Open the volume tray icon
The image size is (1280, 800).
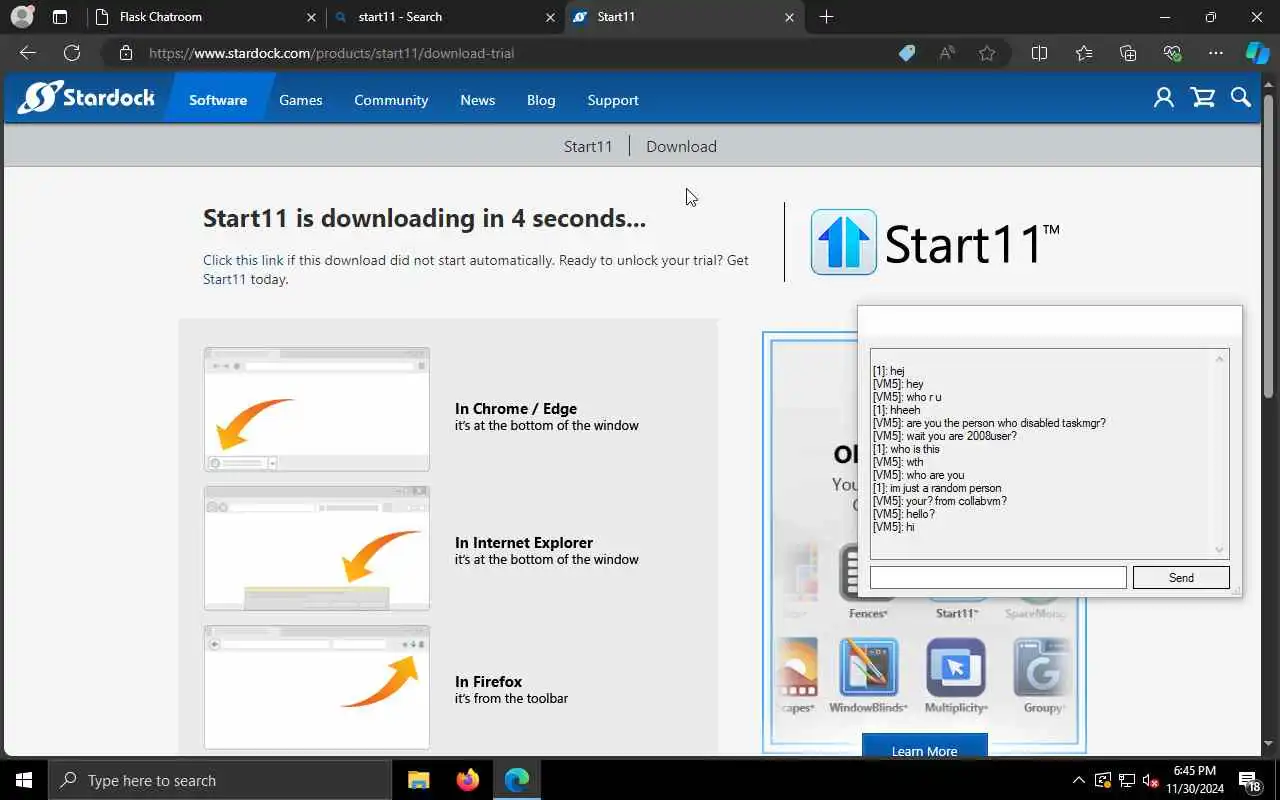[x=1151, y=780]
